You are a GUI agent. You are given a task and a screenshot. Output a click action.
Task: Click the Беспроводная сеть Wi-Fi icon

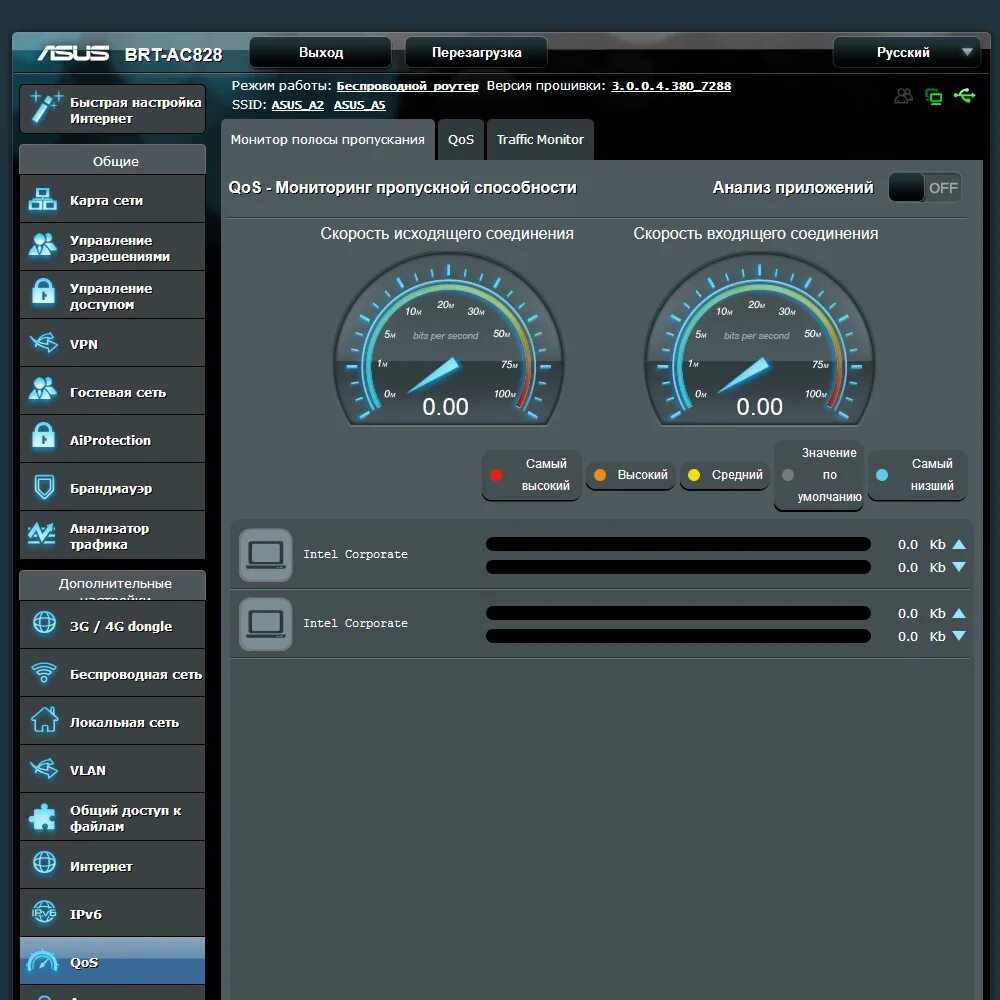coord(44,673)
